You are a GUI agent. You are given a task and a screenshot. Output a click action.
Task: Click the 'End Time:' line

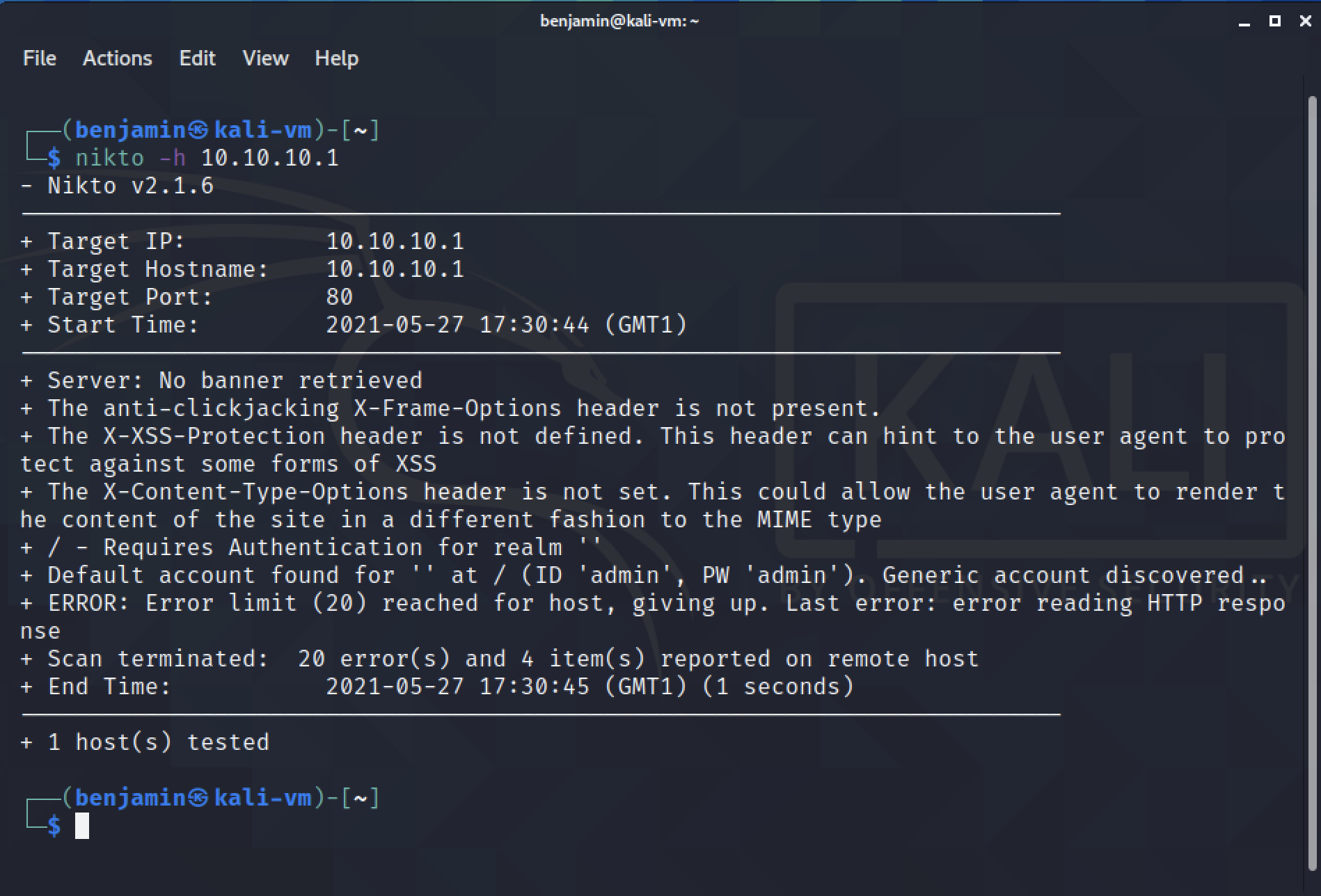437,687
